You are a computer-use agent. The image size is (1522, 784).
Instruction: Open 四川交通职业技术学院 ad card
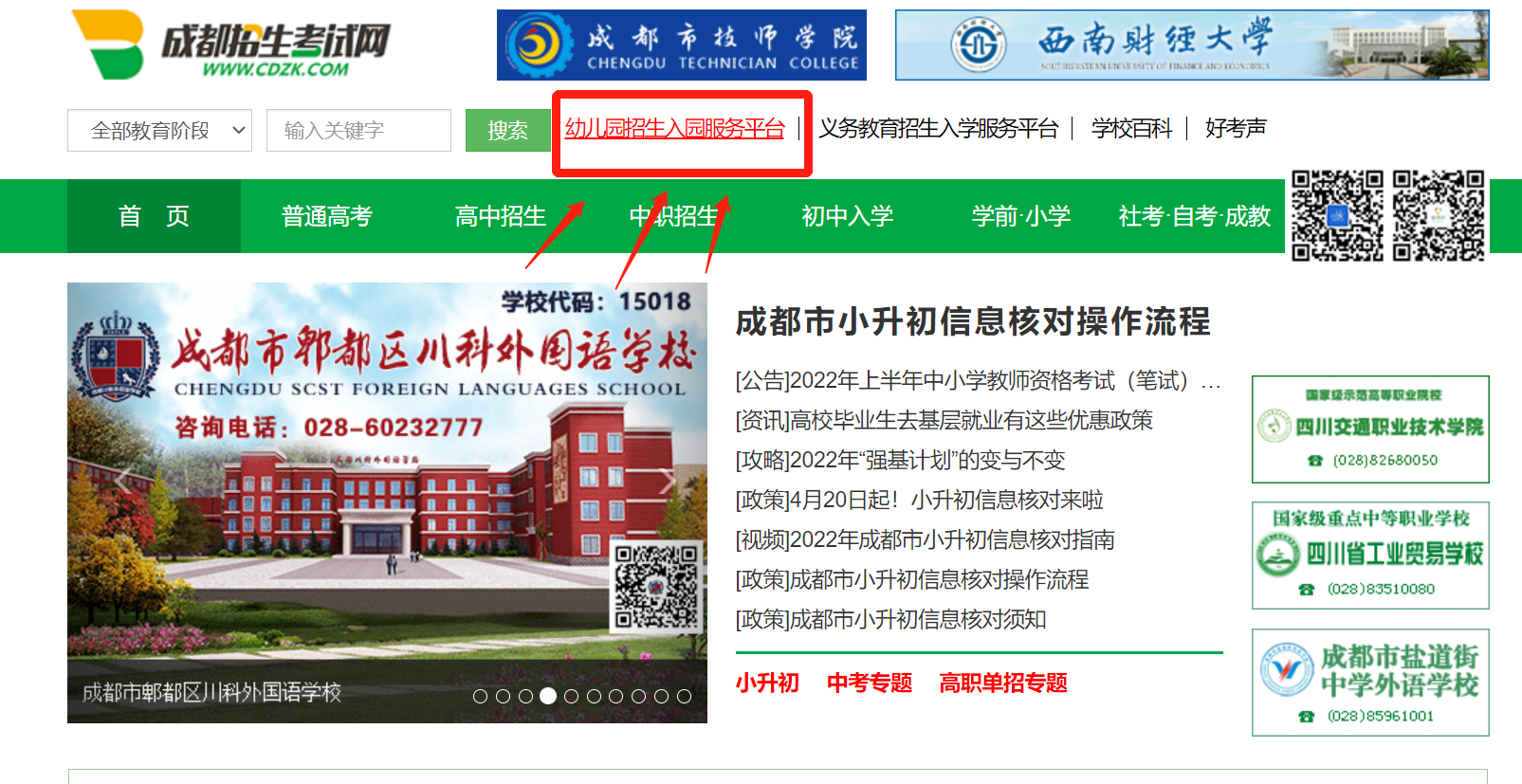(x=1370, y=429)
